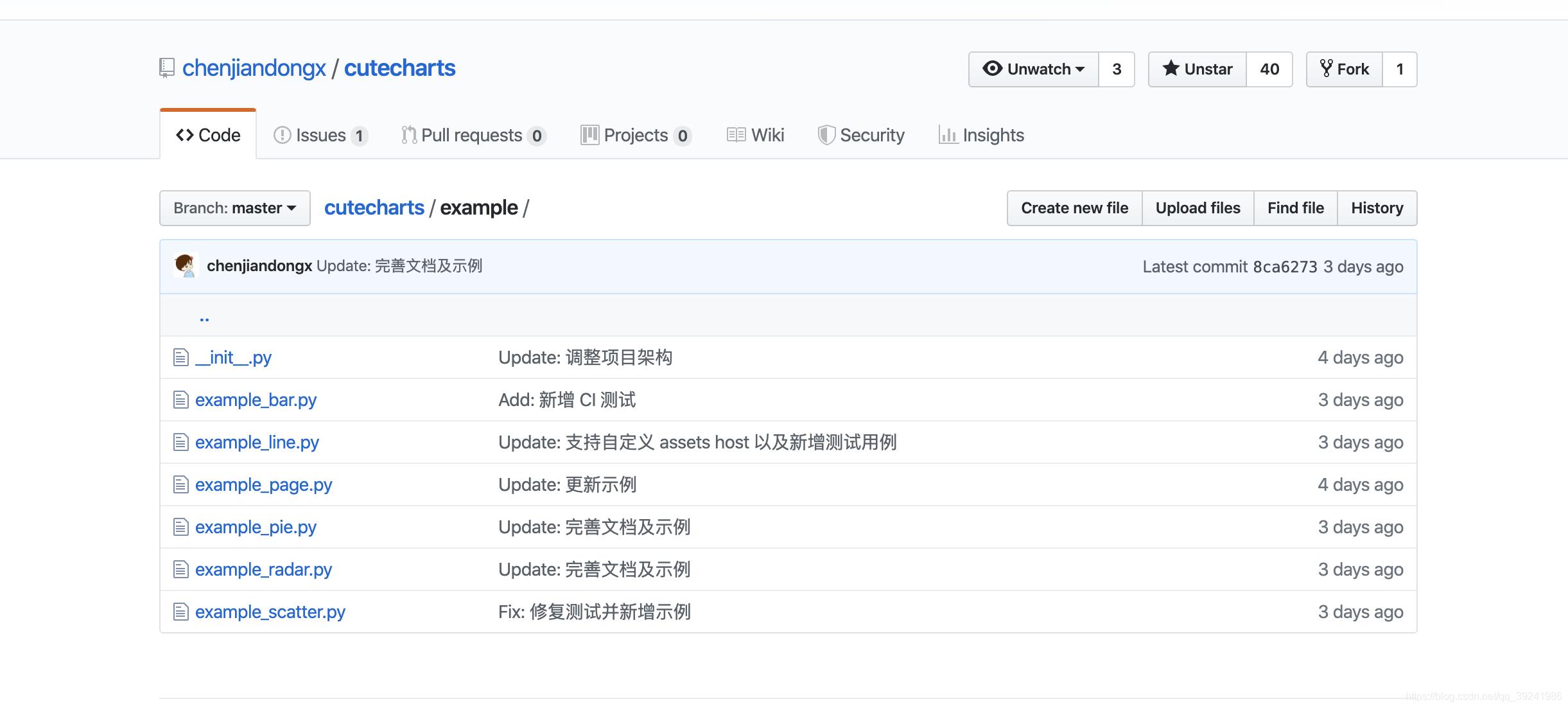Image resolution: width=1568 pixels, height=708 pixels.
Task: Click '3 days ago' in example_scatter.py row
Action: click(x=1361, y=612)
